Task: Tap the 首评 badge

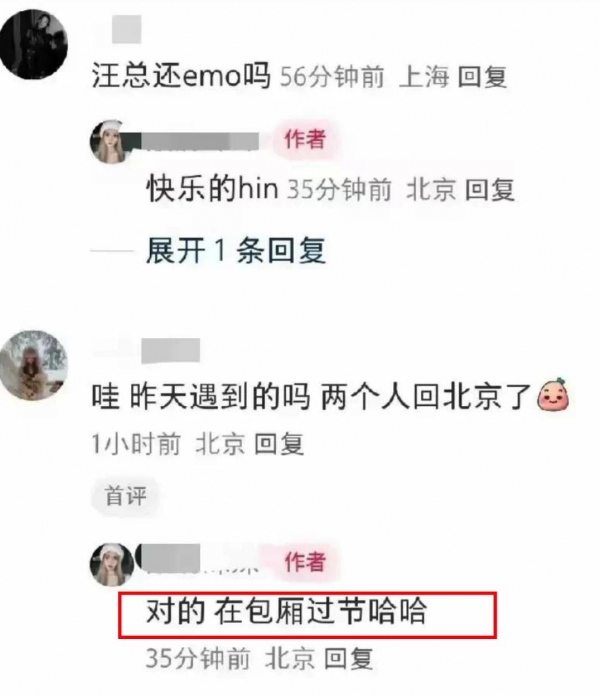Action: point(126,496)
